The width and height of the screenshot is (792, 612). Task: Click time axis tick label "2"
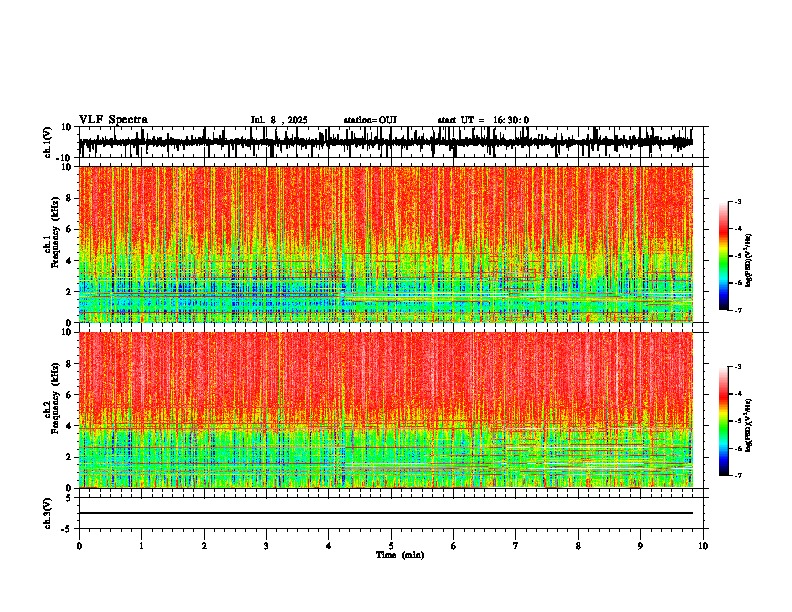coord(204,546)
